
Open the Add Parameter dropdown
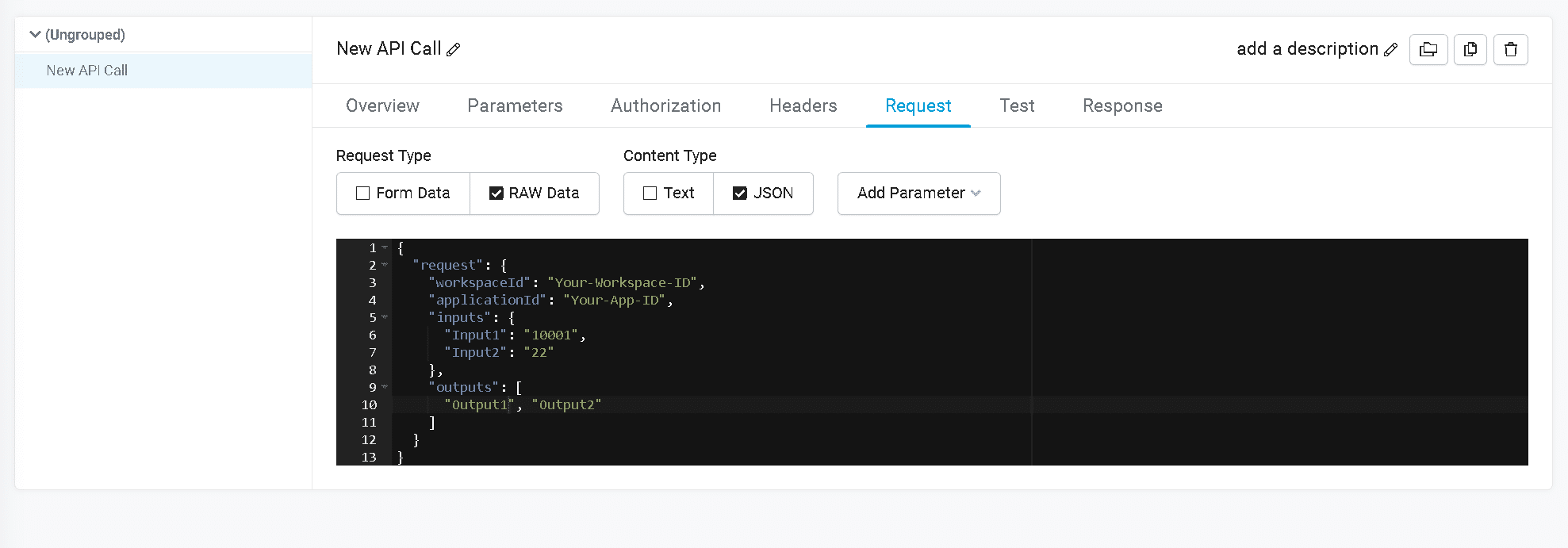tap(918, 194)
